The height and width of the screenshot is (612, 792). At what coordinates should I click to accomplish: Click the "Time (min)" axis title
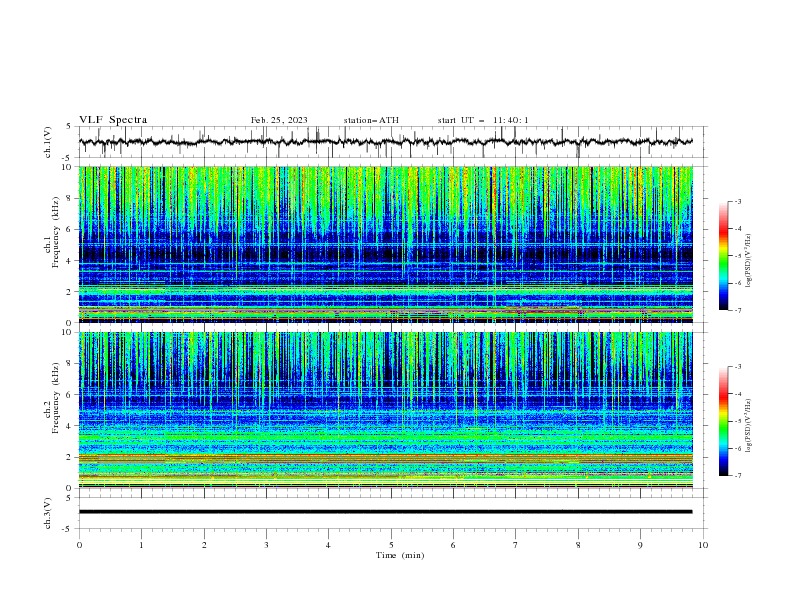point(400,555)
